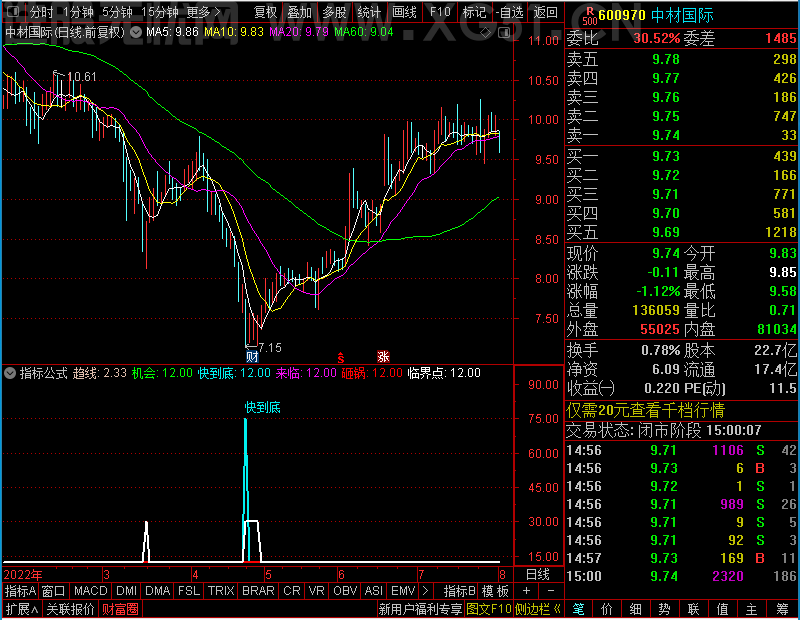Open the F10 company info
The width and height of the screenshot is (800, 620).
(440, 12)
